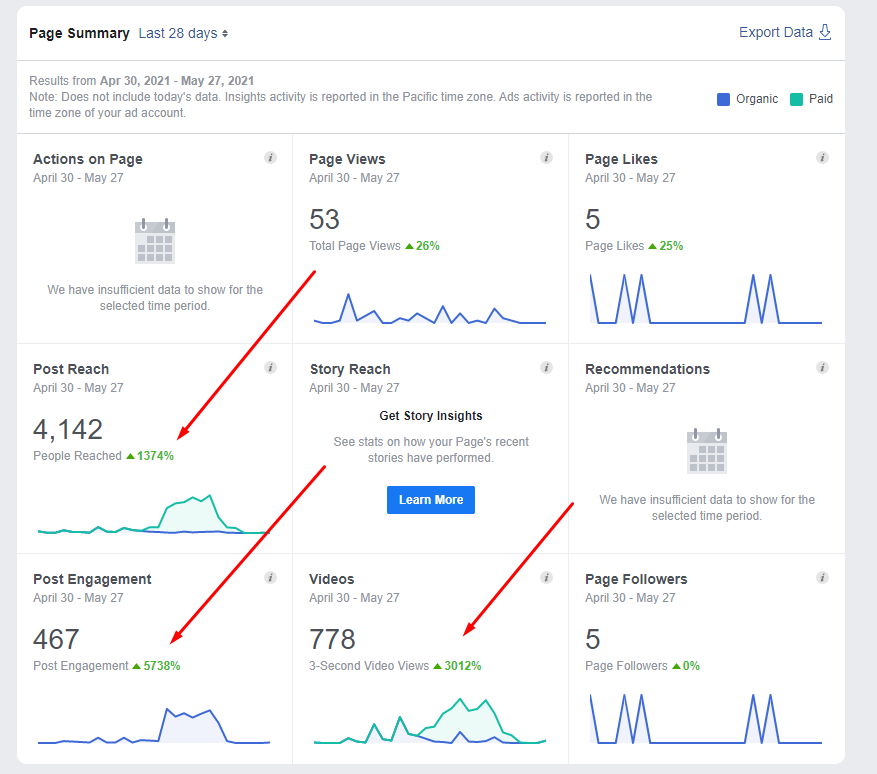Click the Post Engagement card title
877x774 pixels.
pyautogui.click(x=92, y=579)
